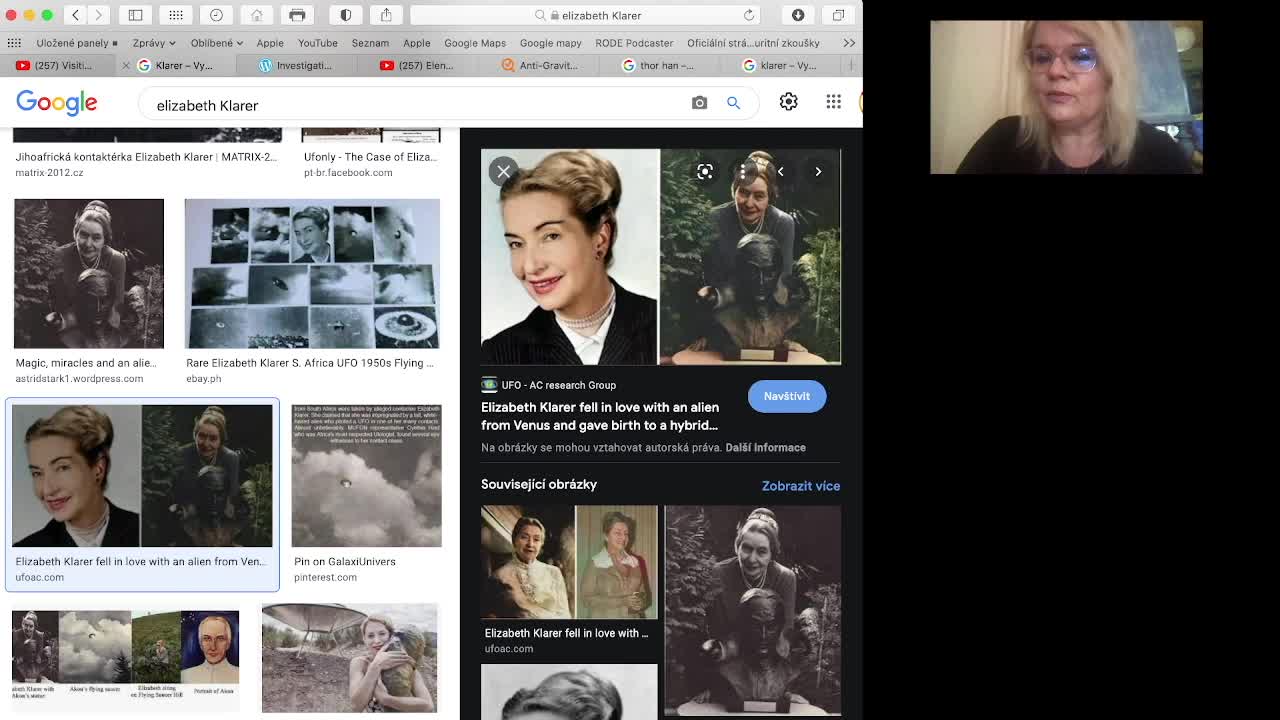This screenshot has height=720, width=1280.
Task: Open the Share menu icon
Action: point(386,15)
